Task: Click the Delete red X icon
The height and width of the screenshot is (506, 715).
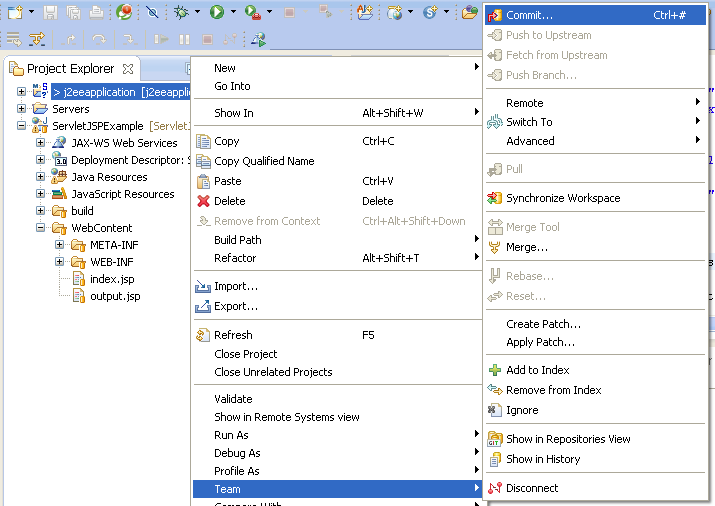Action: [x=203, y=201]
